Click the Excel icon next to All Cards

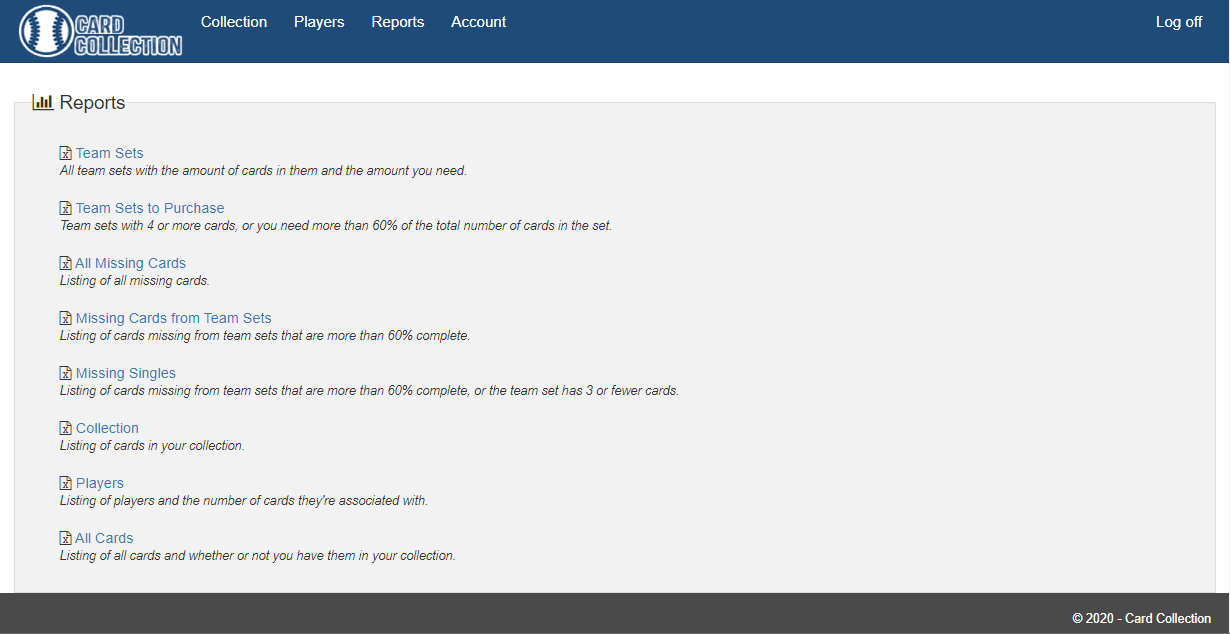[x=66, y=538]
